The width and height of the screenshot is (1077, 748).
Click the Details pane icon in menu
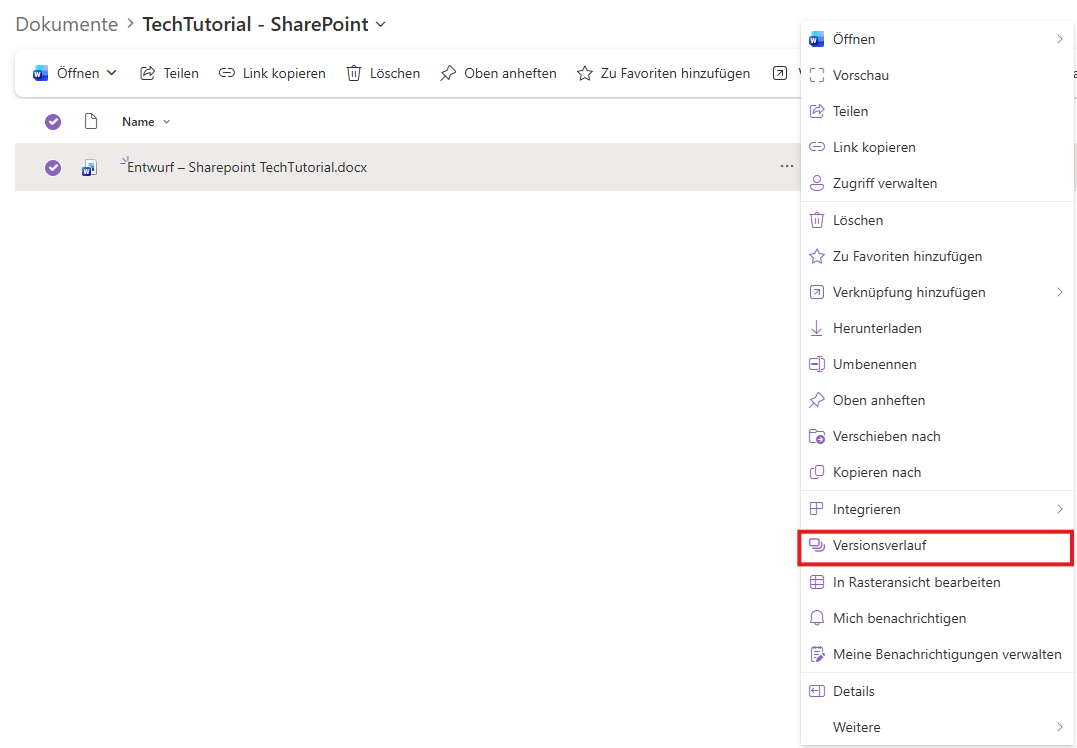[817, 691]
